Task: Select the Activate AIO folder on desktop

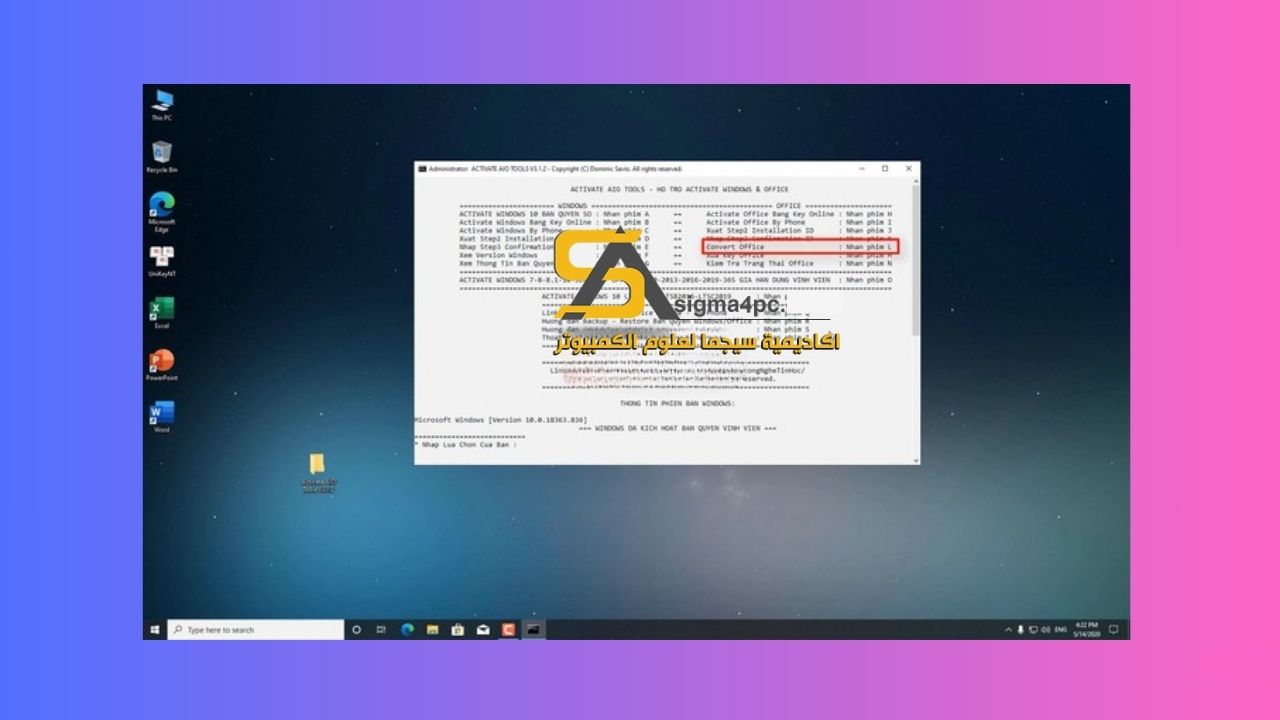Action: pos(317,472)
